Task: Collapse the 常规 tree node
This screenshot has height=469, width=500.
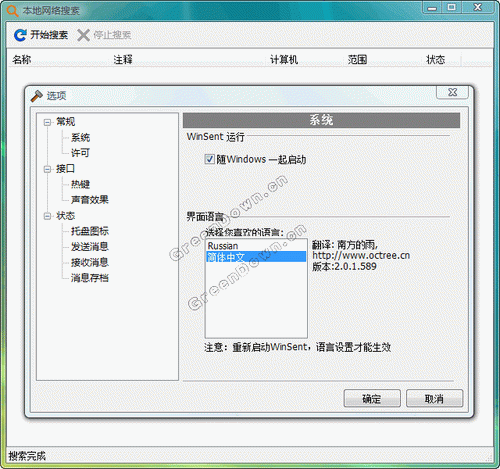Action: [x=47, y=122]
